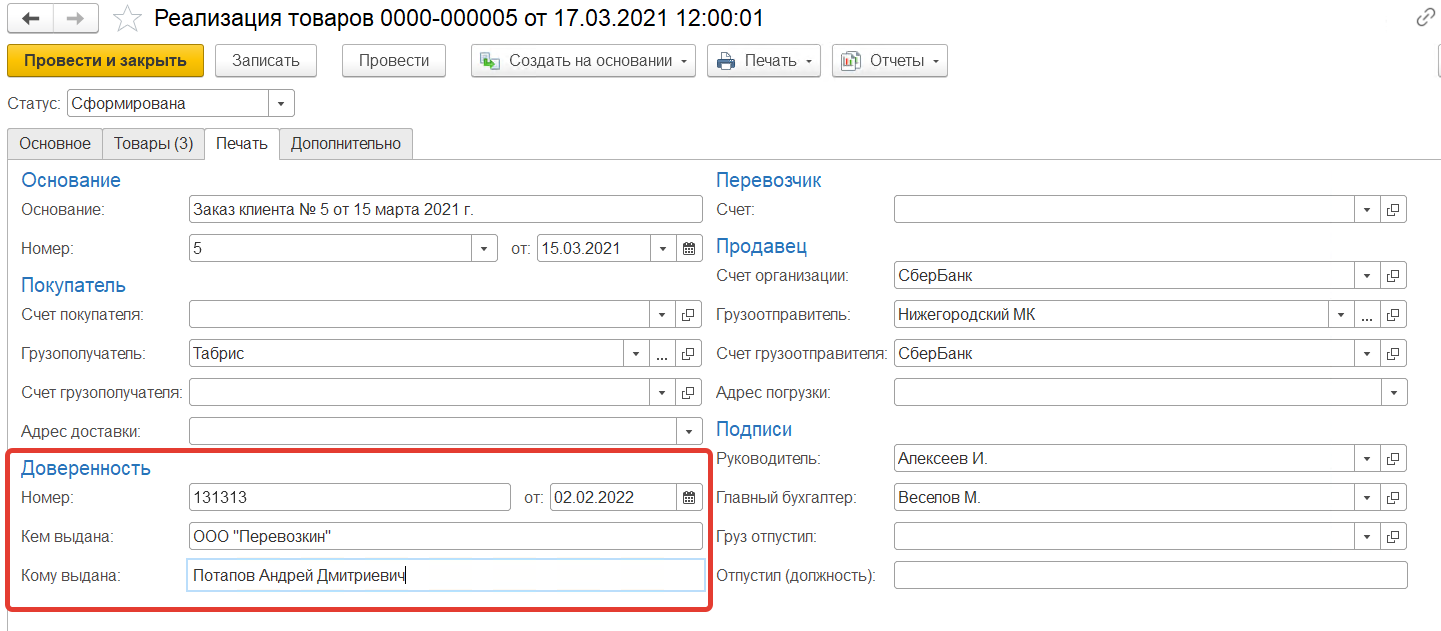This screenshot has height=631, width=1441.
Task: Add document to favorites with star icon
Action: (127, 19)
